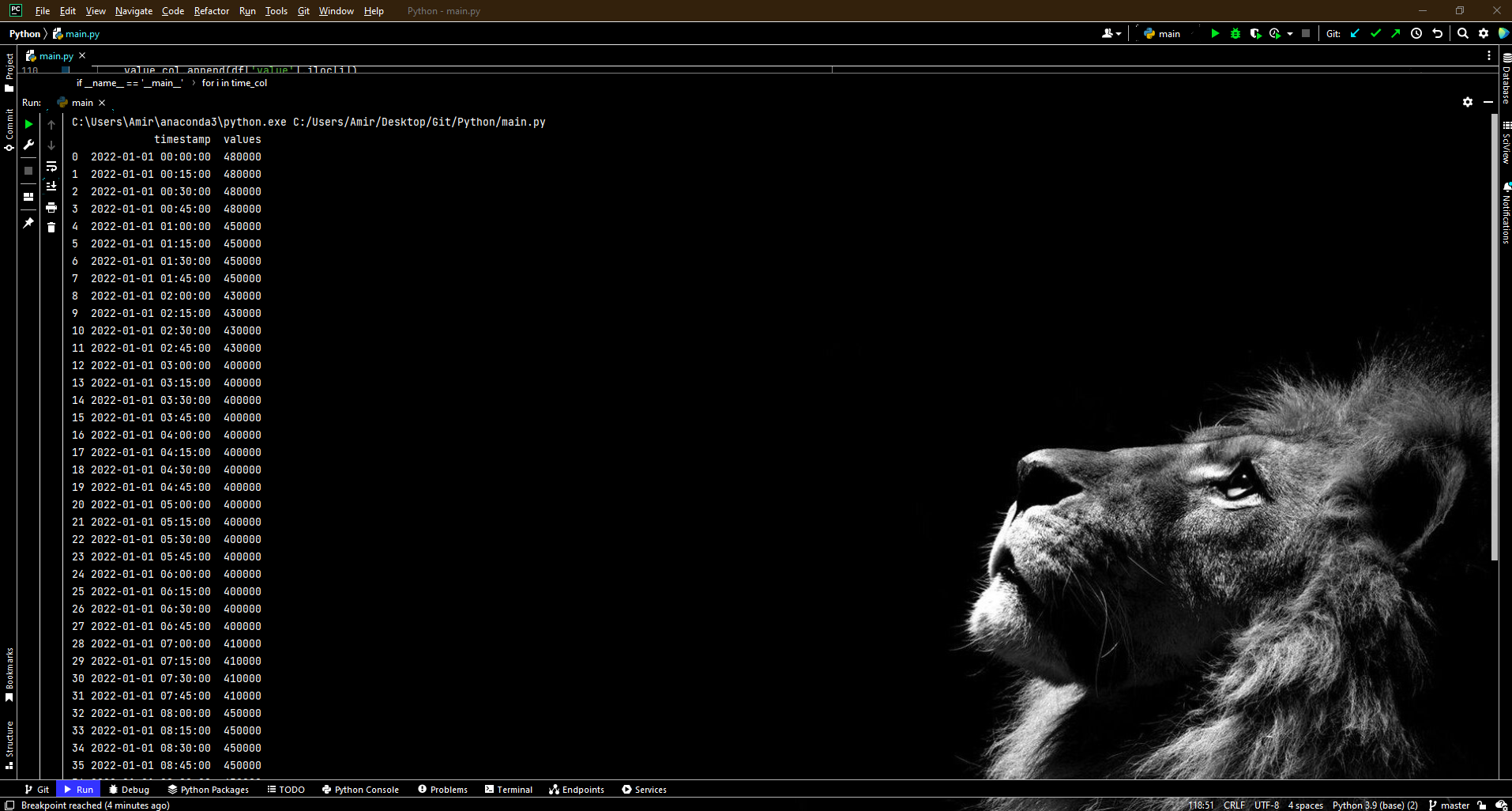
Task: Toggle the Bookmarks tool window stripe
Action: (x=9, y=674)
